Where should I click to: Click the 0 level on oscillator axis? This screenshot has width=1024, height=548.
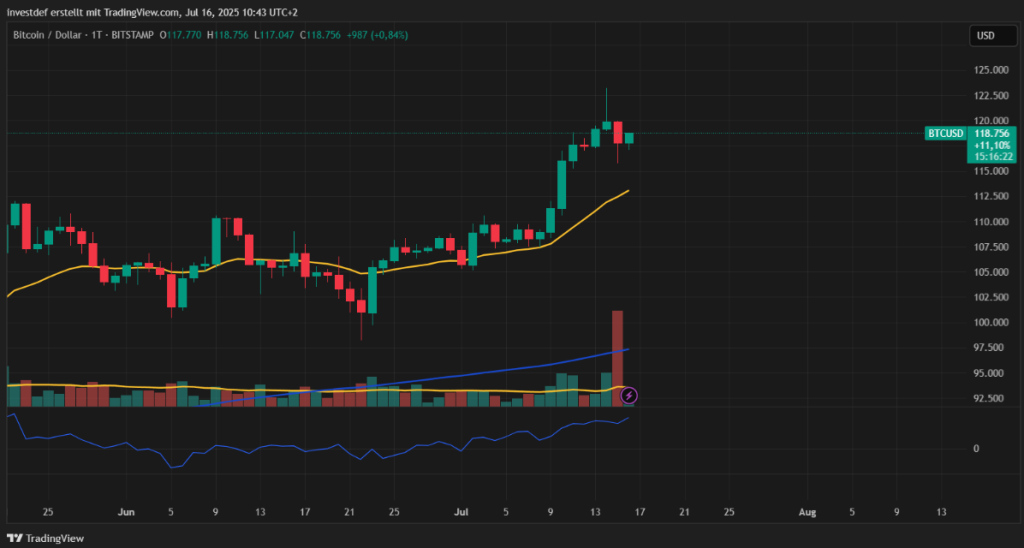[x=975, y=448]
